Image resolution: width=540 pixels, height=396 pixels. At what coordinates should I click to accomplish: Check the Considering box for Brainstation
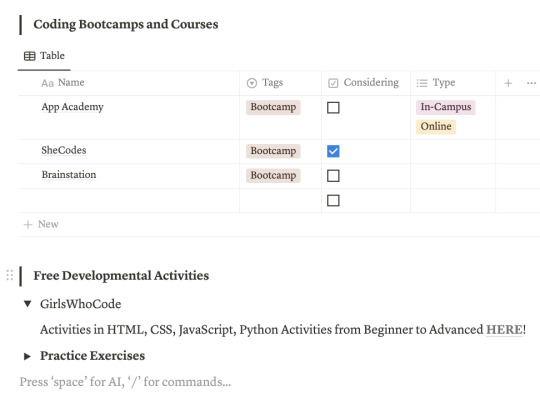(x=333, y=176)
